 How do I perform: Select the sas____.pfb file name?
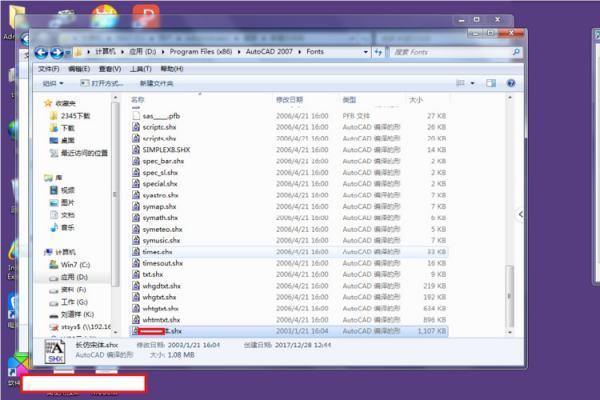[161, 116]
